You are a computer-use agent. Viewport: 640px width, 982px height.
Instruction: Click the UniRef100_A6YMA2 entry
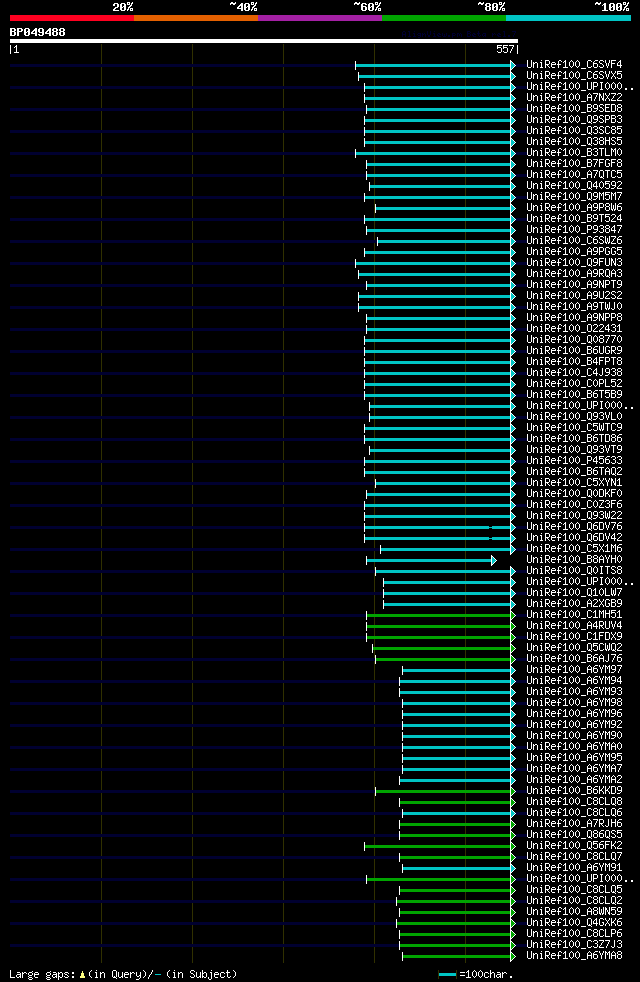click(574, 780)
